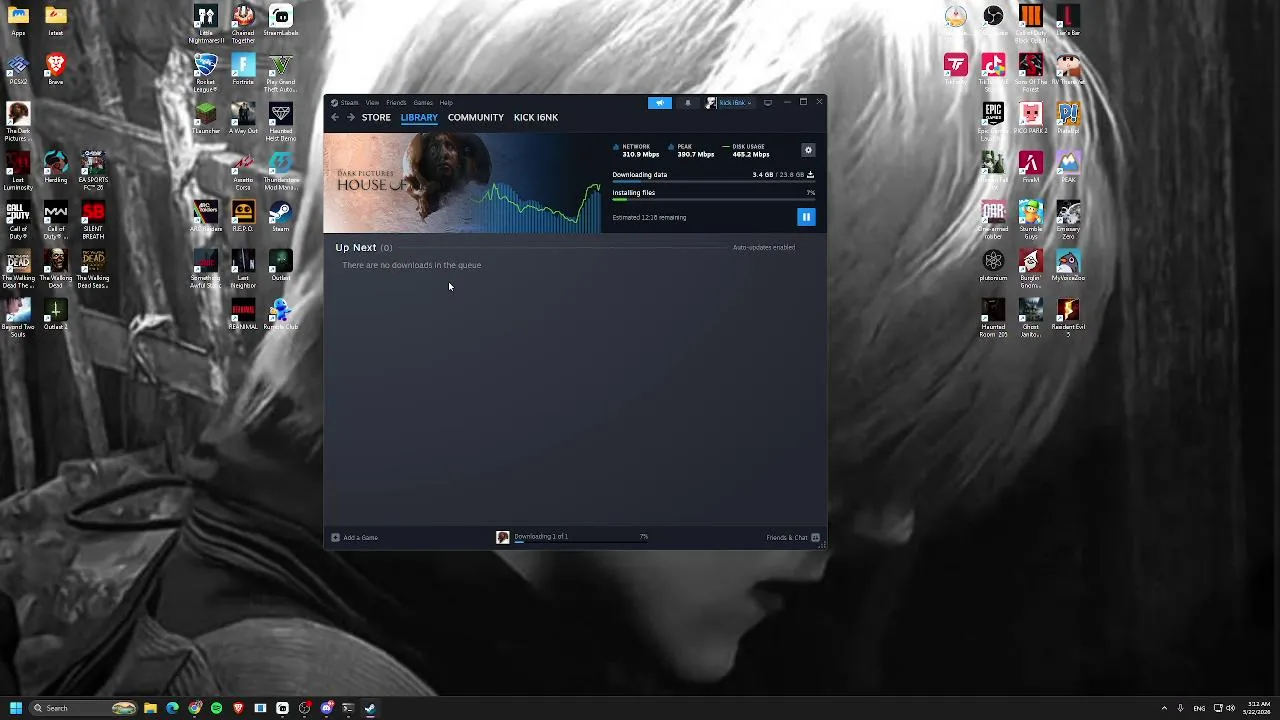Click the taskbar Search box

(84, 708)
